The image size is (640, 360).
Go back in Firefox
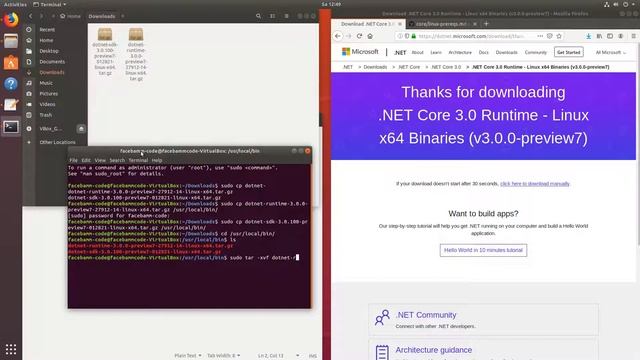pos(338,36)
